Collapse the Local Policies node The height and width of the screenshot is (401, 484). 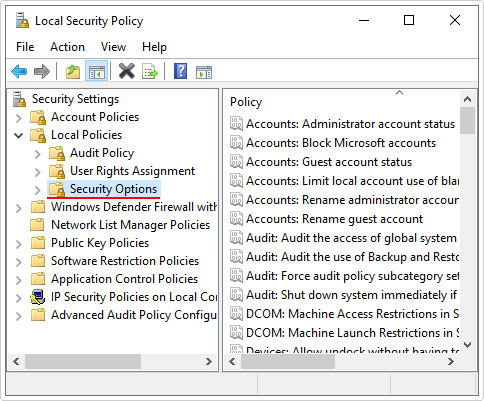coord(19,136)
